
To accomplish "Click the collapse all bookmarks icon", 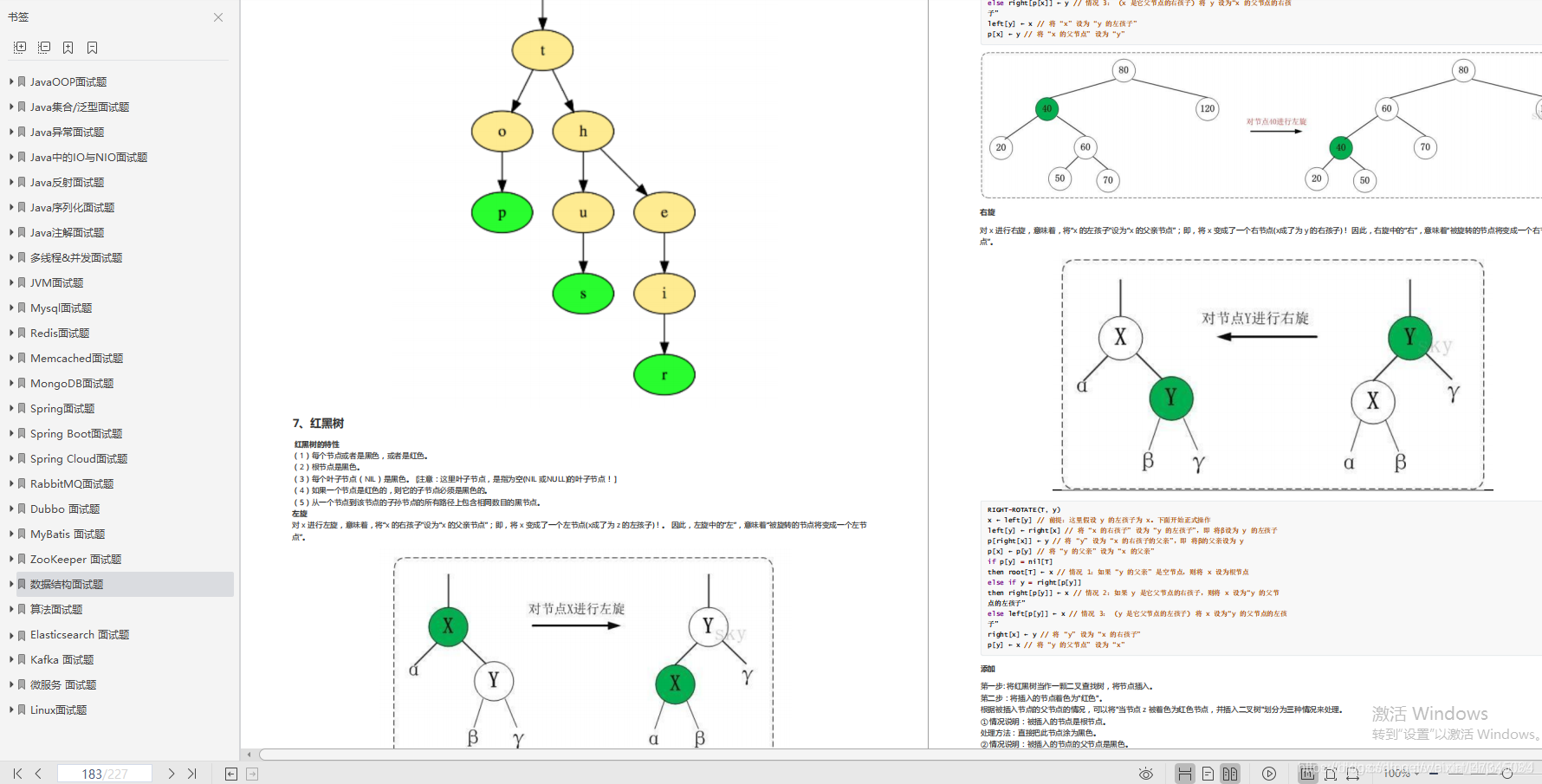I will click(44, 48).
